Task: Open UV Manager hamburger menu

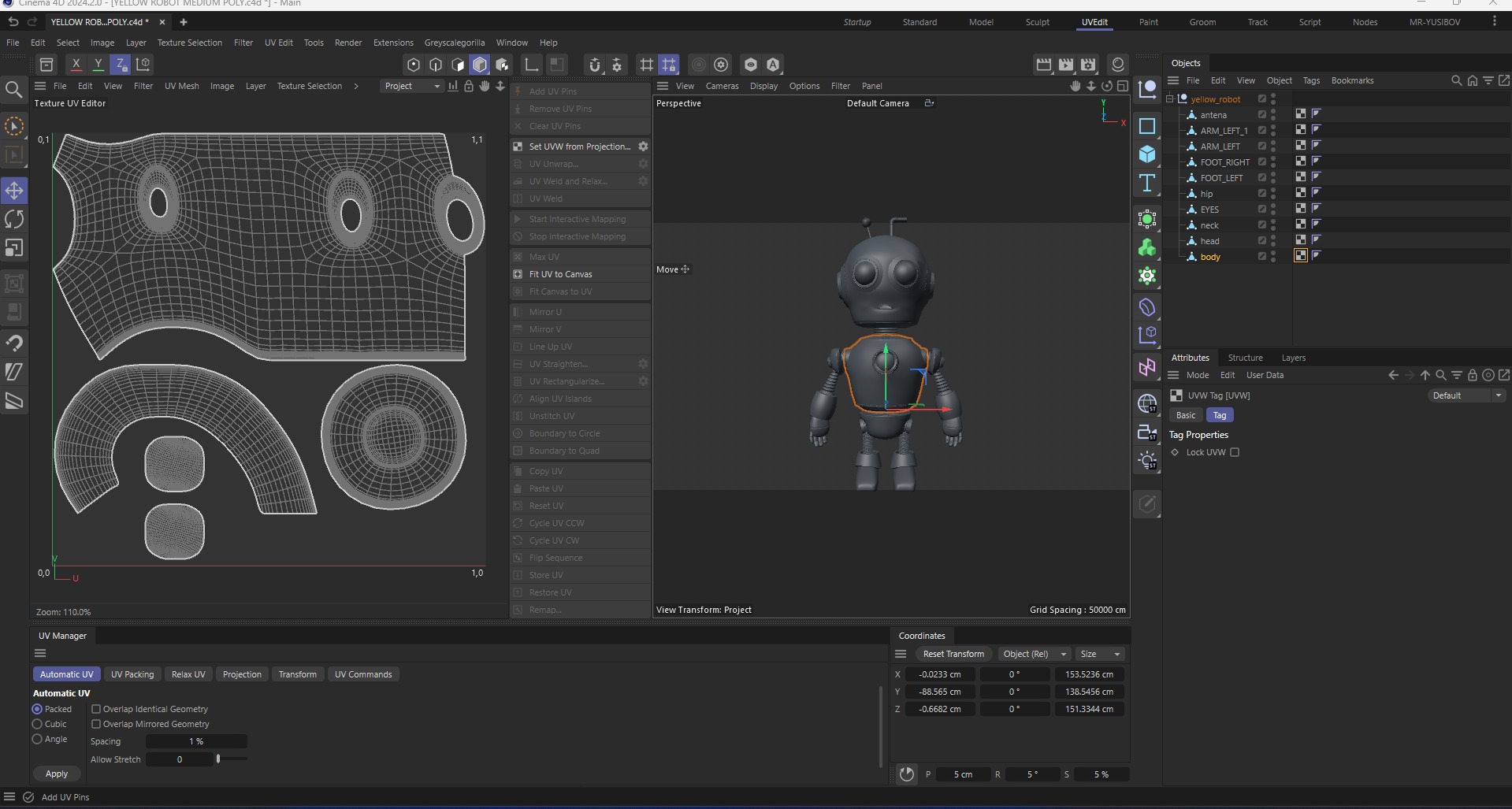Action: (40, 653)
